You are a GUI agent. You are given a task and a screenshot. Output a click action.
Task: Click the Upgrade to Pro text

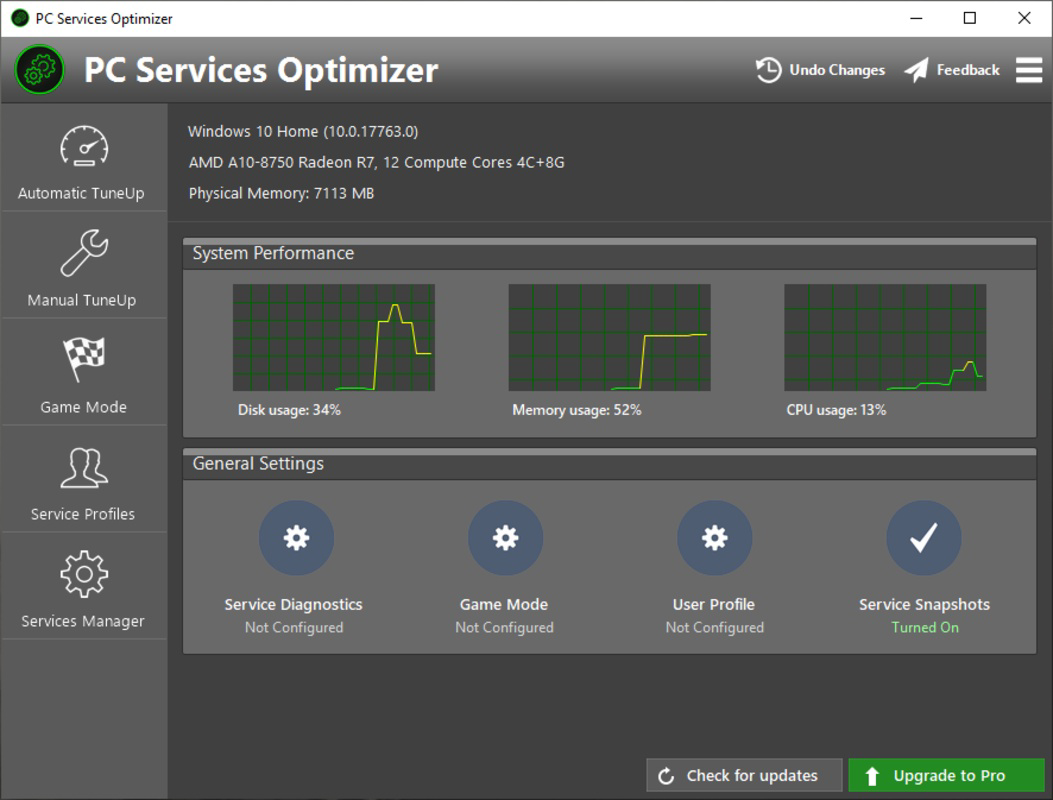coord(949,776)
